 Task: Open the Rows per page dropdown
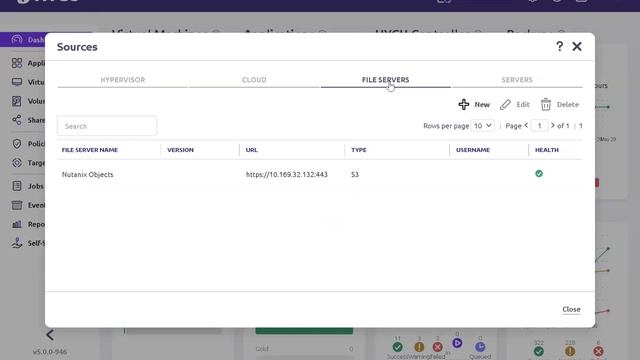482,126
